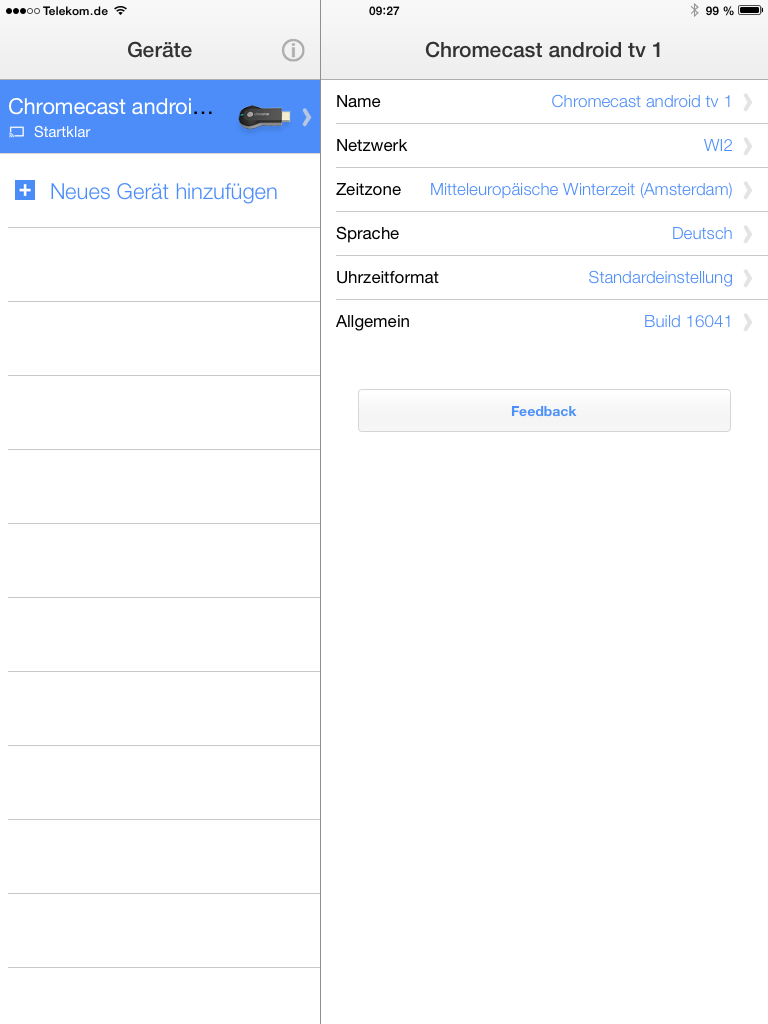
Task: Click the Wi-Fi signal icon
Action: coord(120,10)
